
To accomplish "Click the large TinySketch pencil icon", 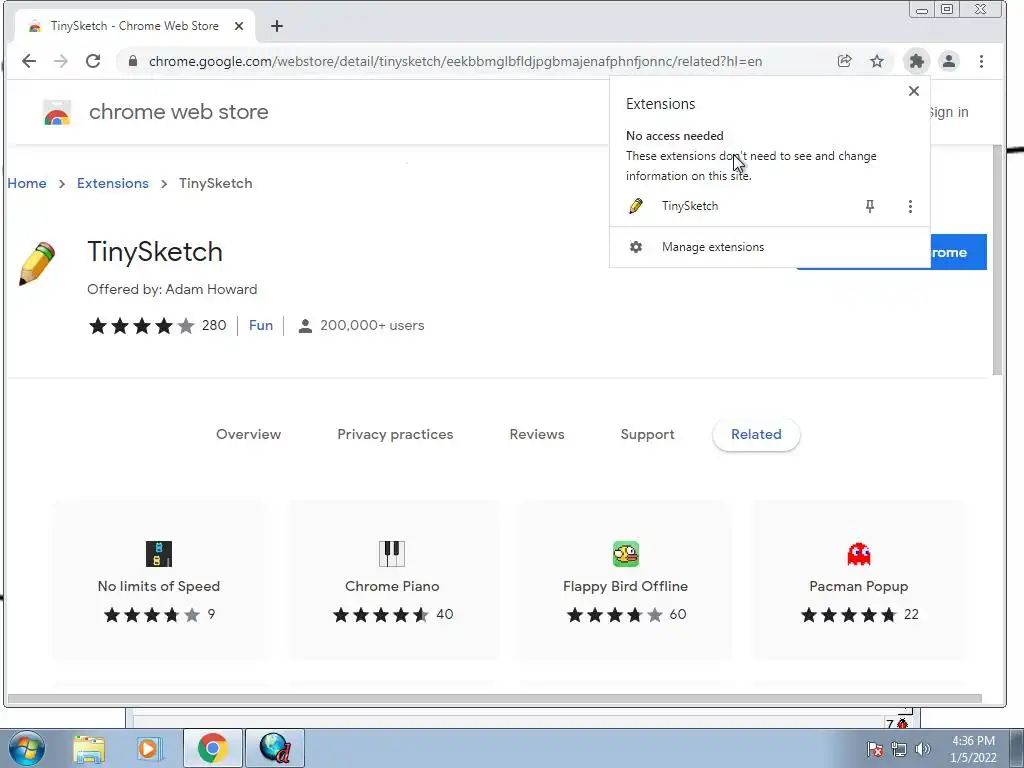I will (x=37, y=263).
